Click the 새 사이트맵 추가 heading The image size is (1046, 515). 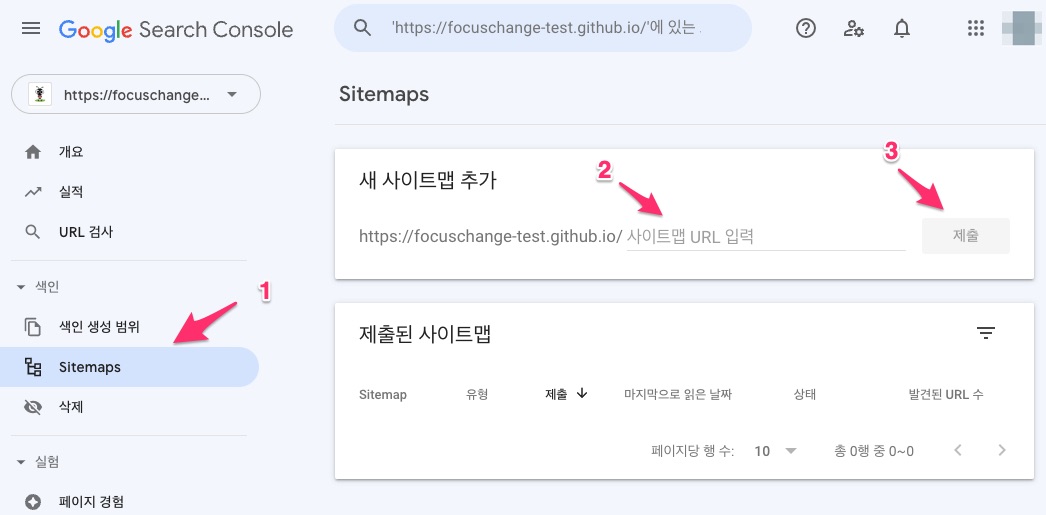428,180
